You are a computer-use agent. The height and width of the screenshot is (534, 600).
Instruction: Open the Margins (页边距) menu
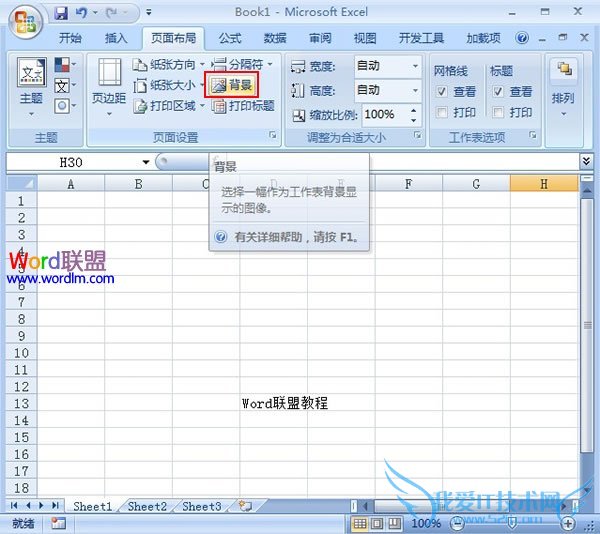coord(109,87)
